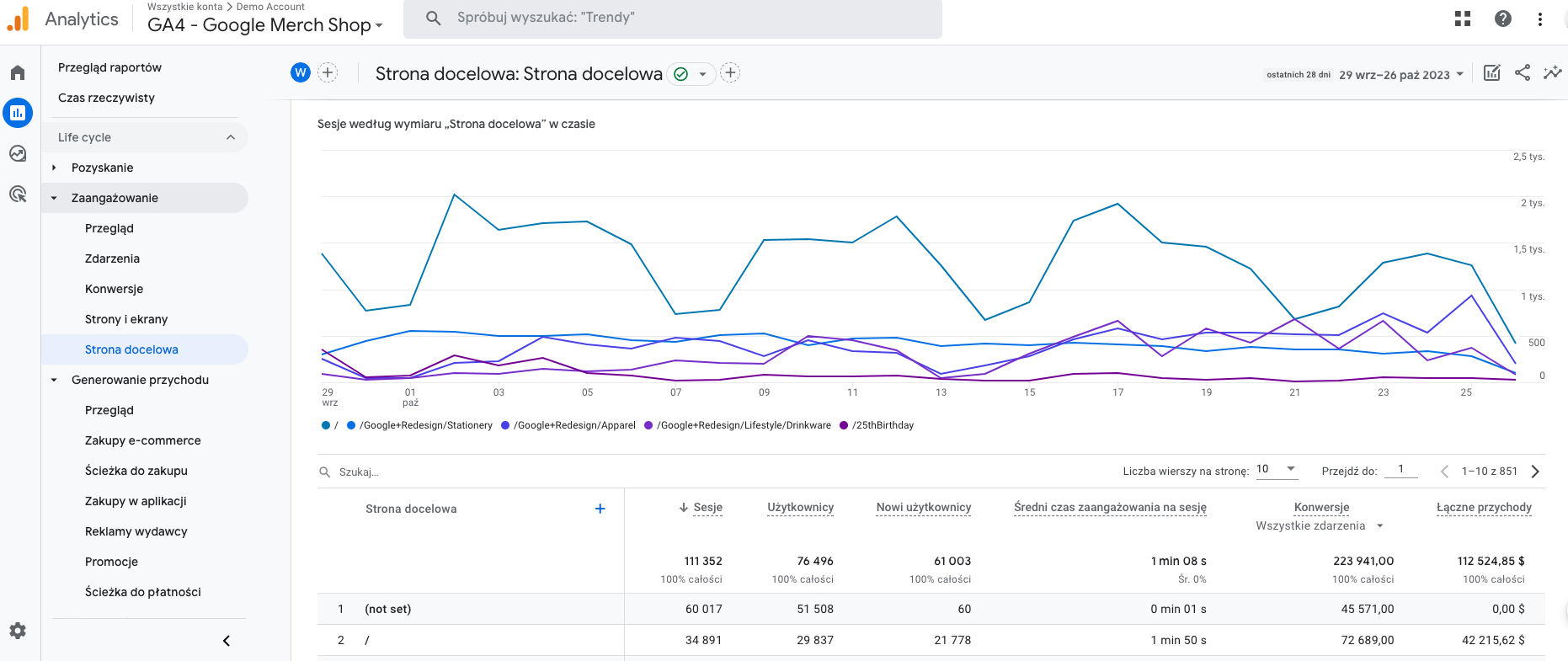This screenshot has width=1568, height=661.
Task: Sort by Średni czas zaangażowania na sesję
Action: [x=1110, y=507]
